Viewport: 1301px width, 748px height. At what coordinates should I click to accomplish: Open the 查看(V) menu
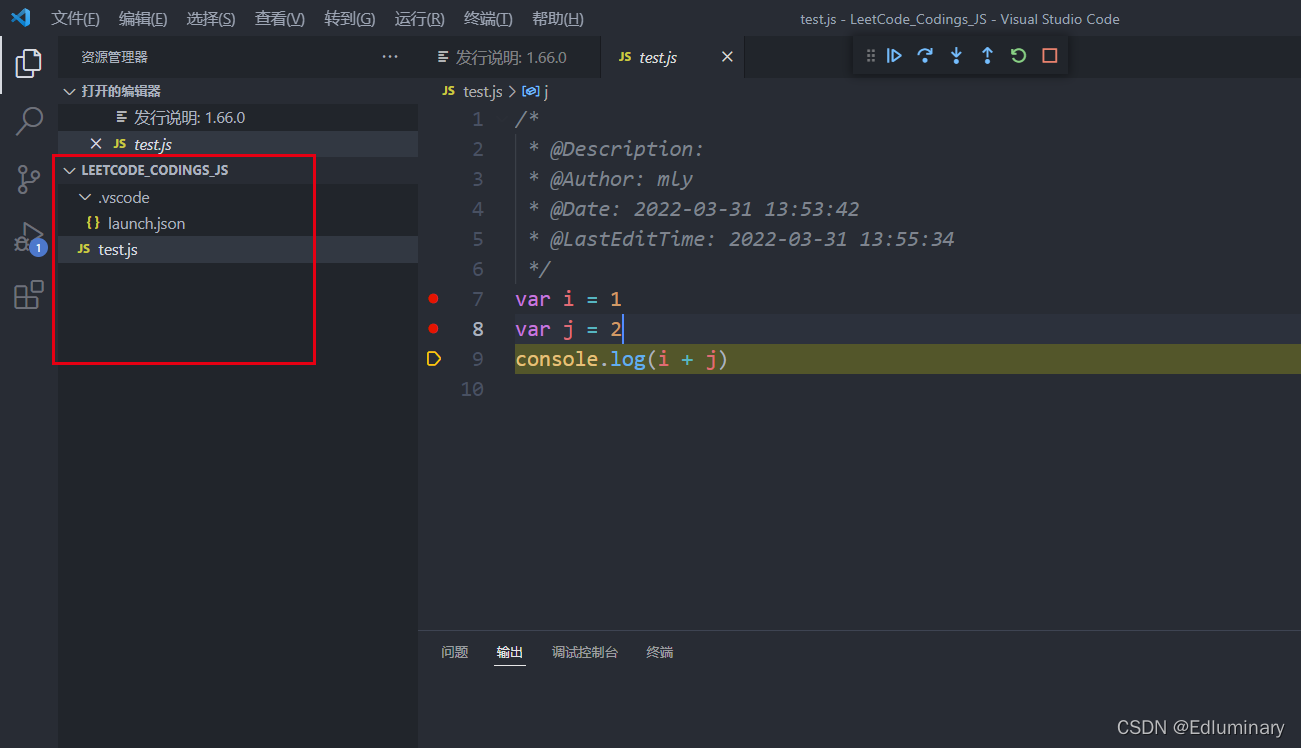pyautogui.click(x=280, y=19)
